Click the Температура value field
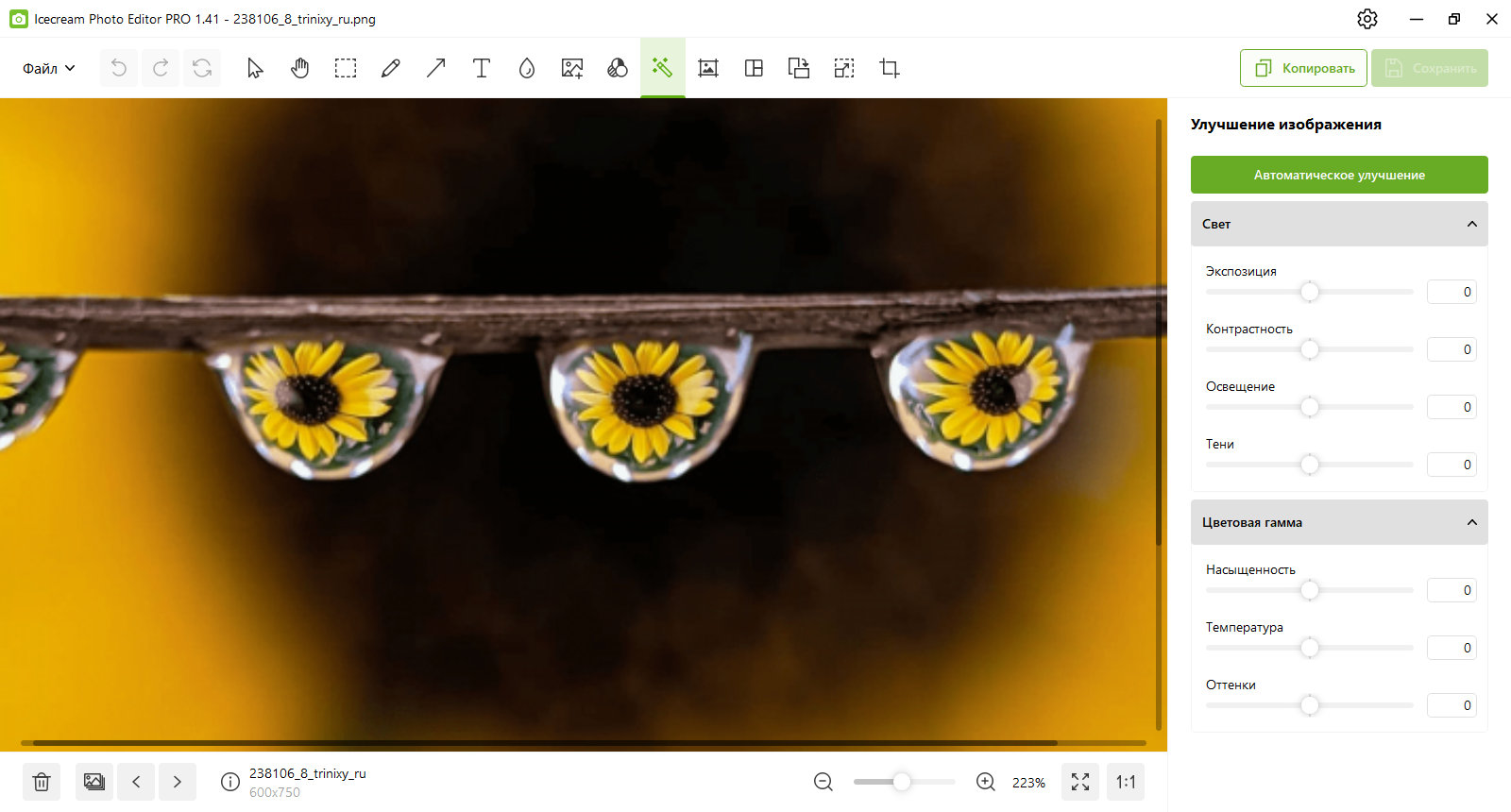The image size is (1511, 812). point(1452,648)
